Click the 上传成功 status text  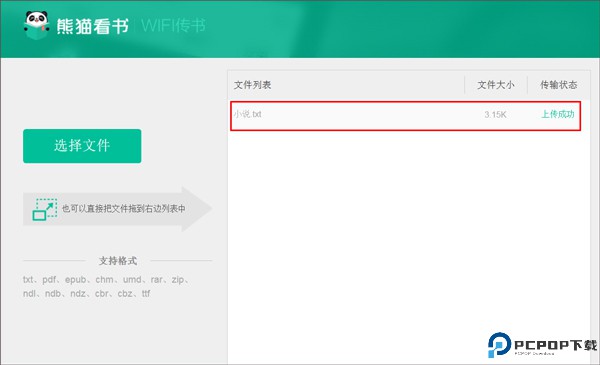click(x=558, y=114)
